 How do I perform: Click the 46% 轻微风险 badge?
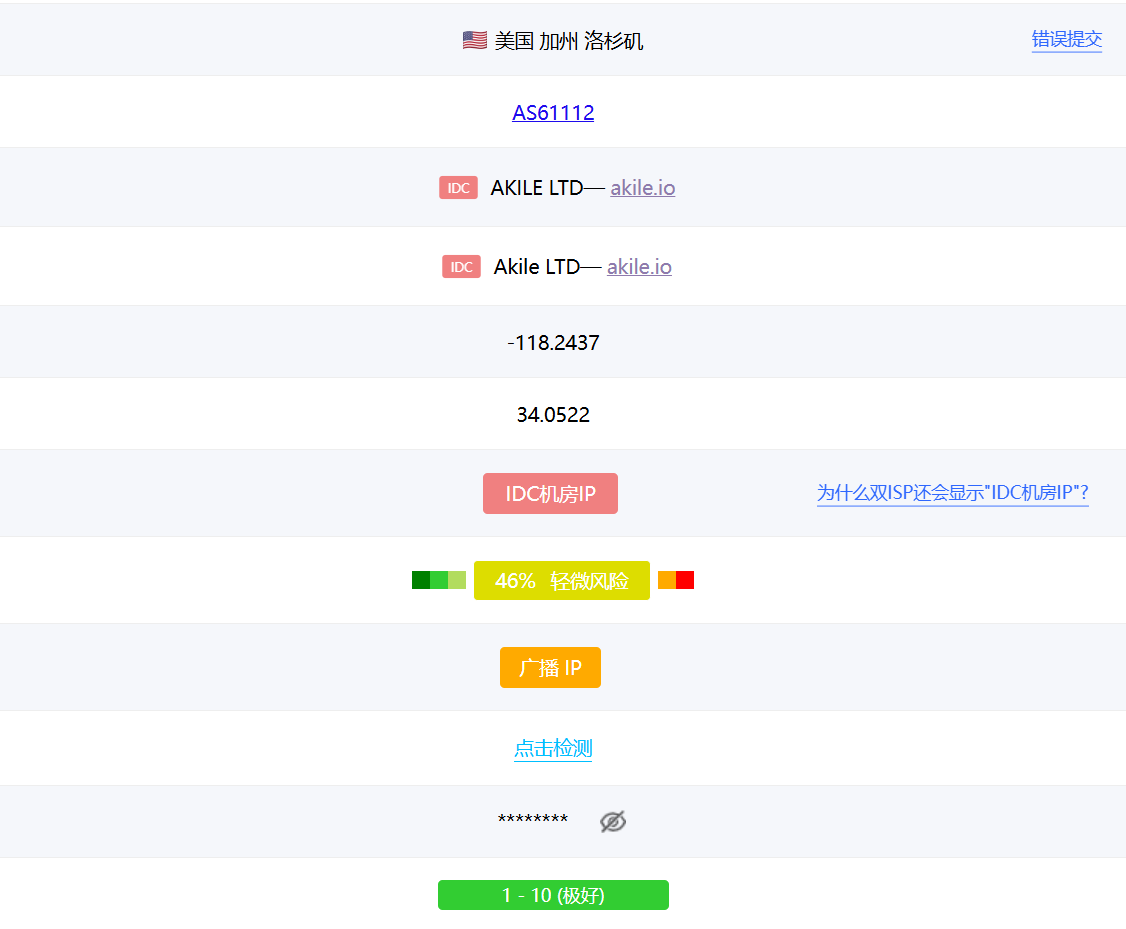pos(561,581)
